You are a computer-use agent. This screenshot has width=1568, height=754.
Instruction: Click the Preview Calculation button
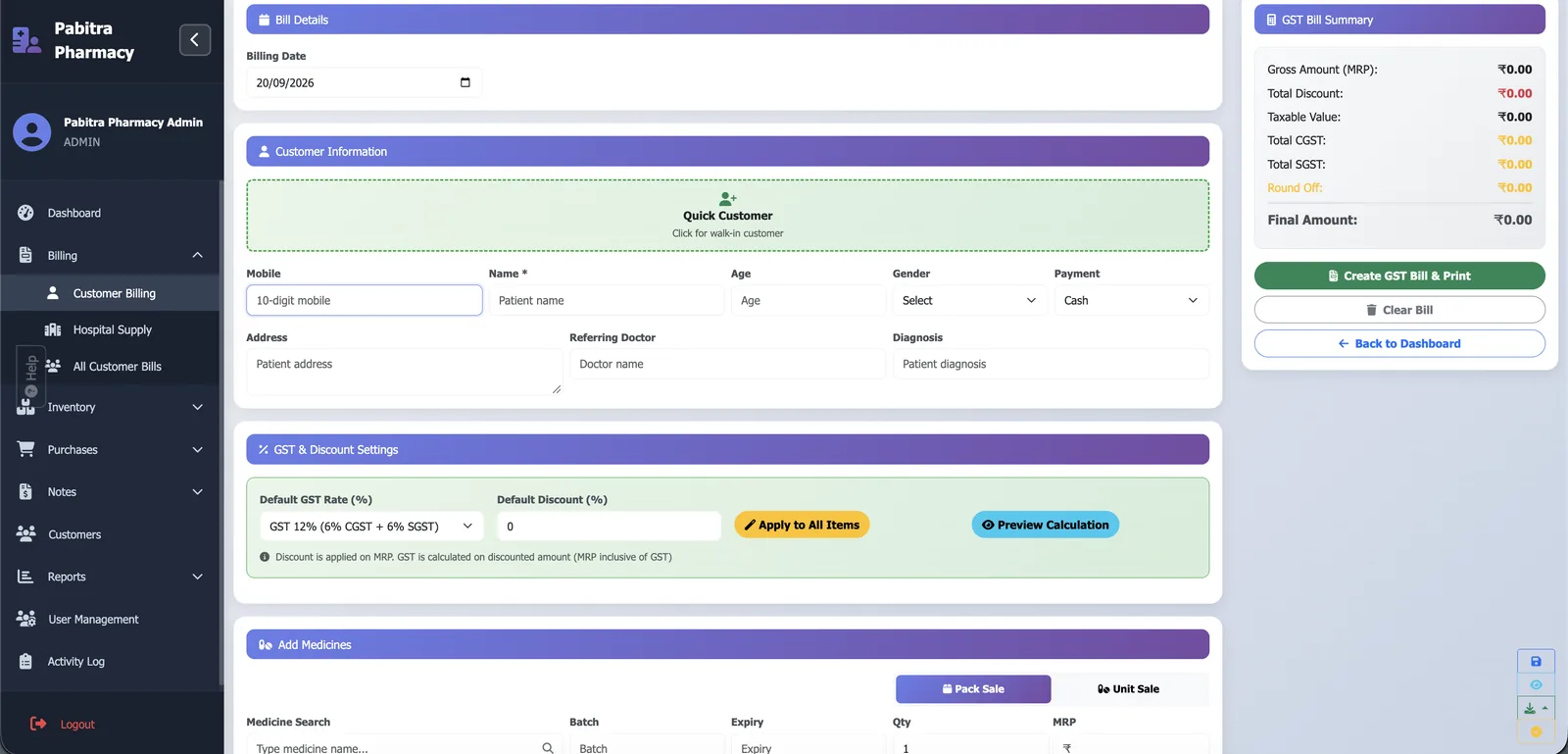(x=1046, y=525)
